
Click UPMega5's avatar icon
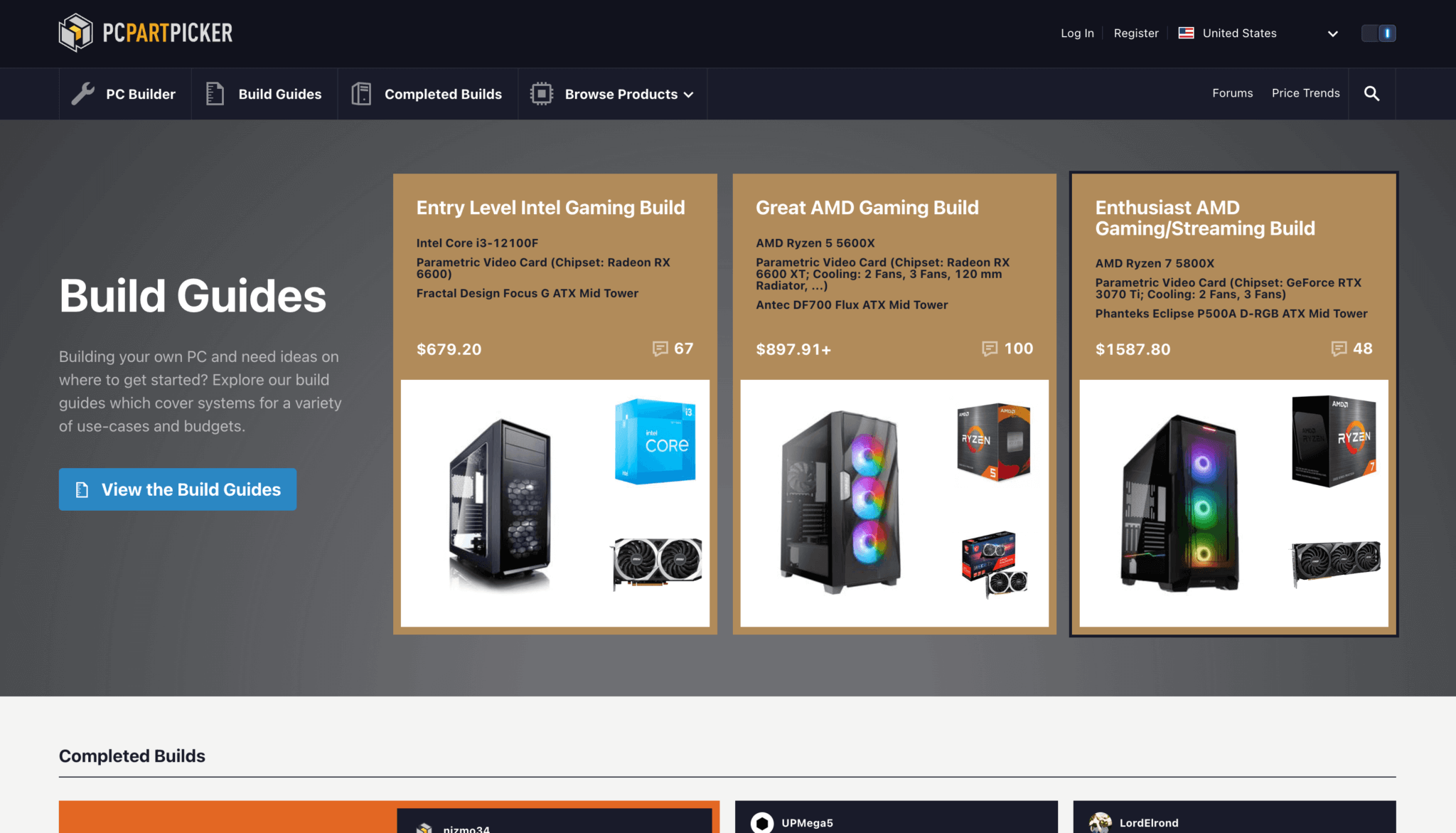point(763,822)
